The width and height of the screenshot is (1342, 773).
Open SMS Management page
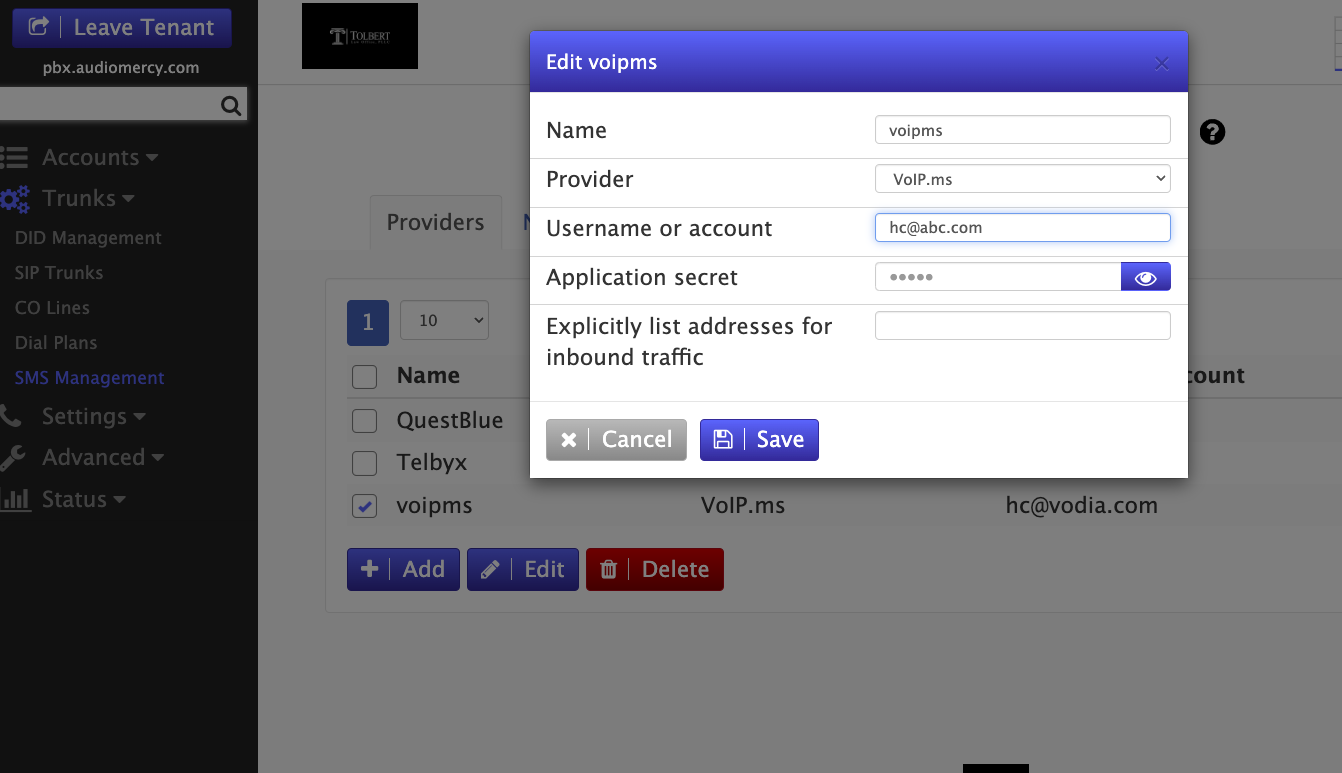pos(90,378)
